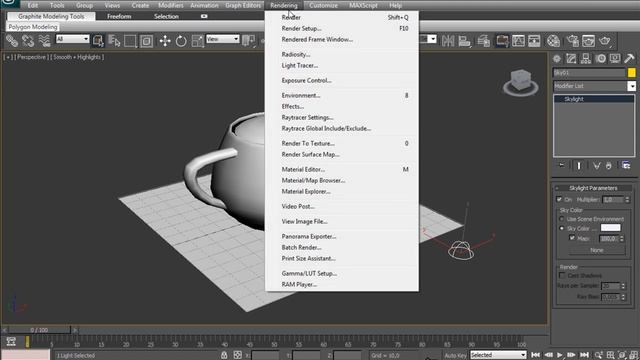
Task: Toggle Window/Crossing selection icon
Action: pos(146,41)
